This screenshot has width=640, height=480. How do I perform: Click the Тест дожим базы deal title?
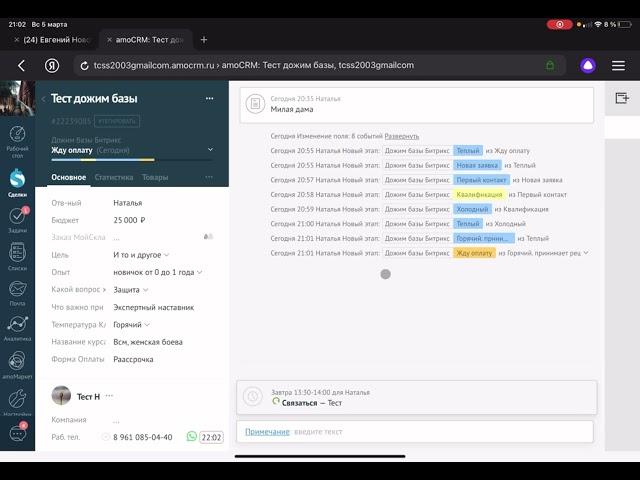(x=94, y=99)
